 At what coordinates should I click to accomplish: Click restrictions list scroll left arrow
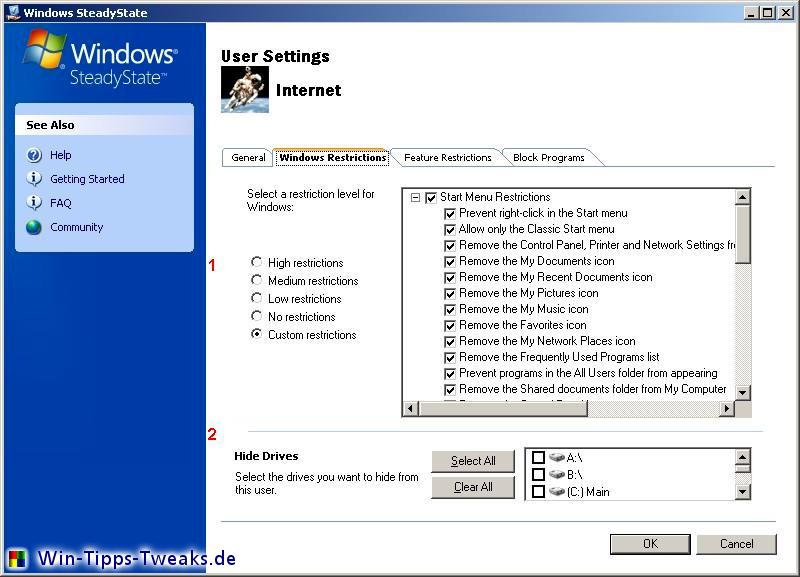pyautogui.click(x=411, y=408)
